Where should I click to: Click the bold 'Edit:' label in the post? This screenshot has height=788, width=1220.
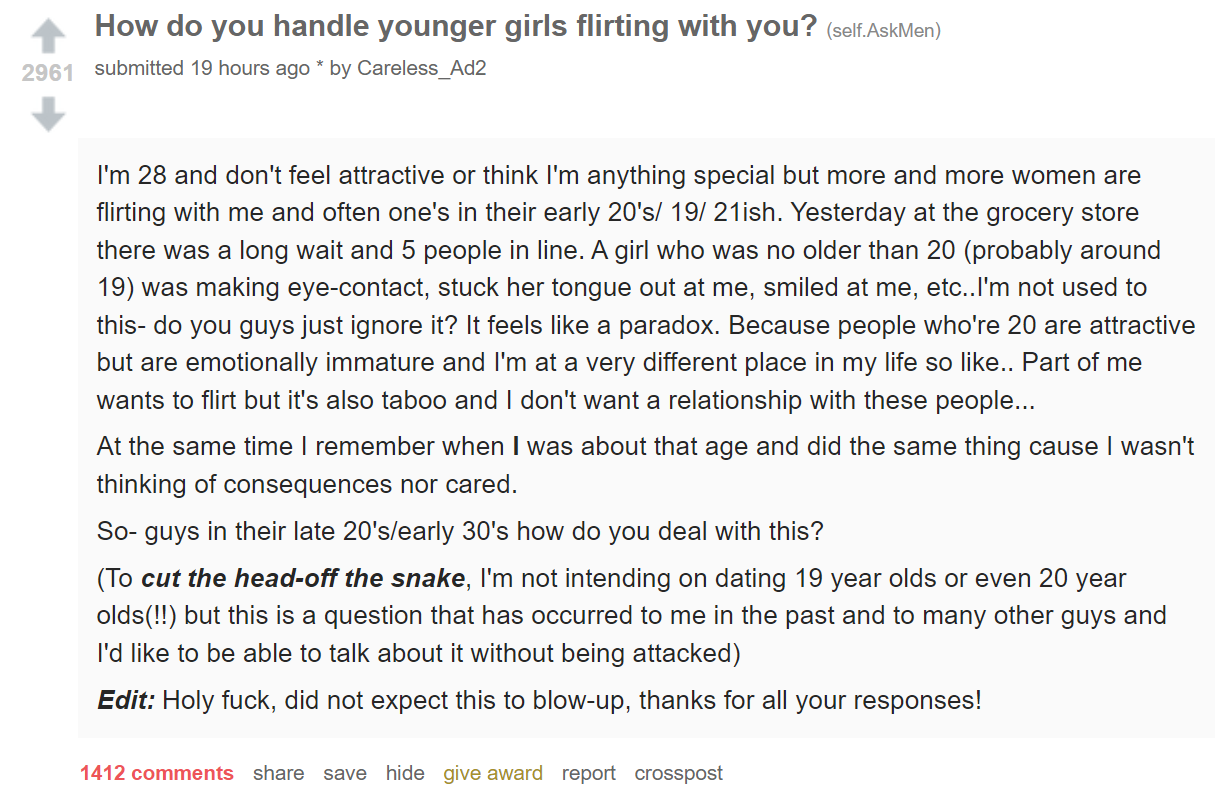pyautogui.click(x=126, y=699)
